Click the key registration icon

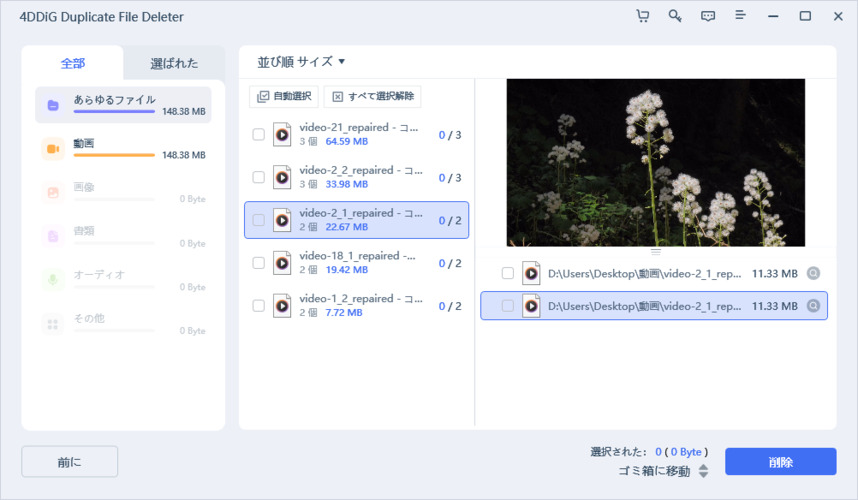coord(675,16)
